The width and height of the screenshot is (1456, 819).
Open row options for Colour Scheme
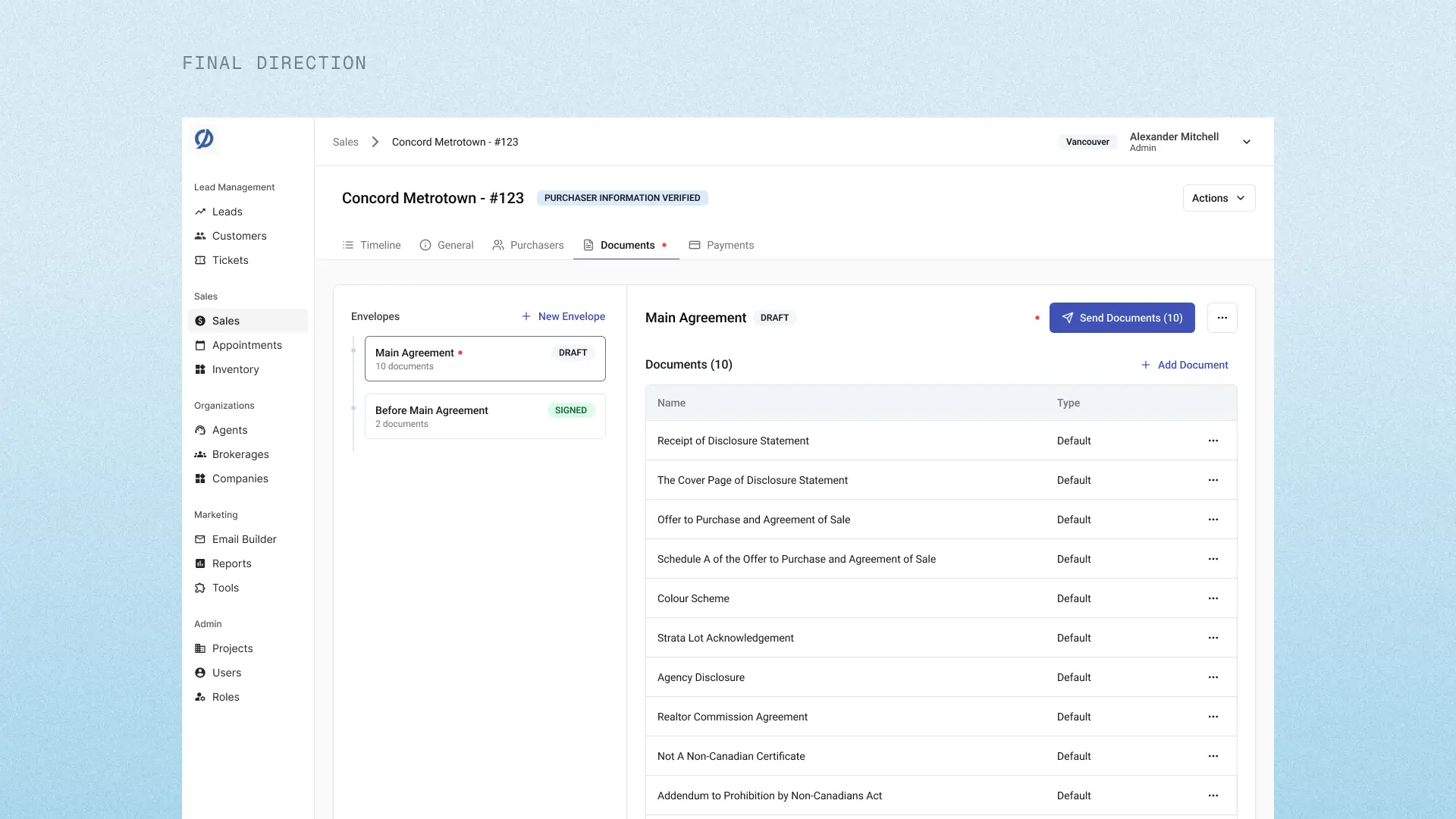pos(1213,598)
